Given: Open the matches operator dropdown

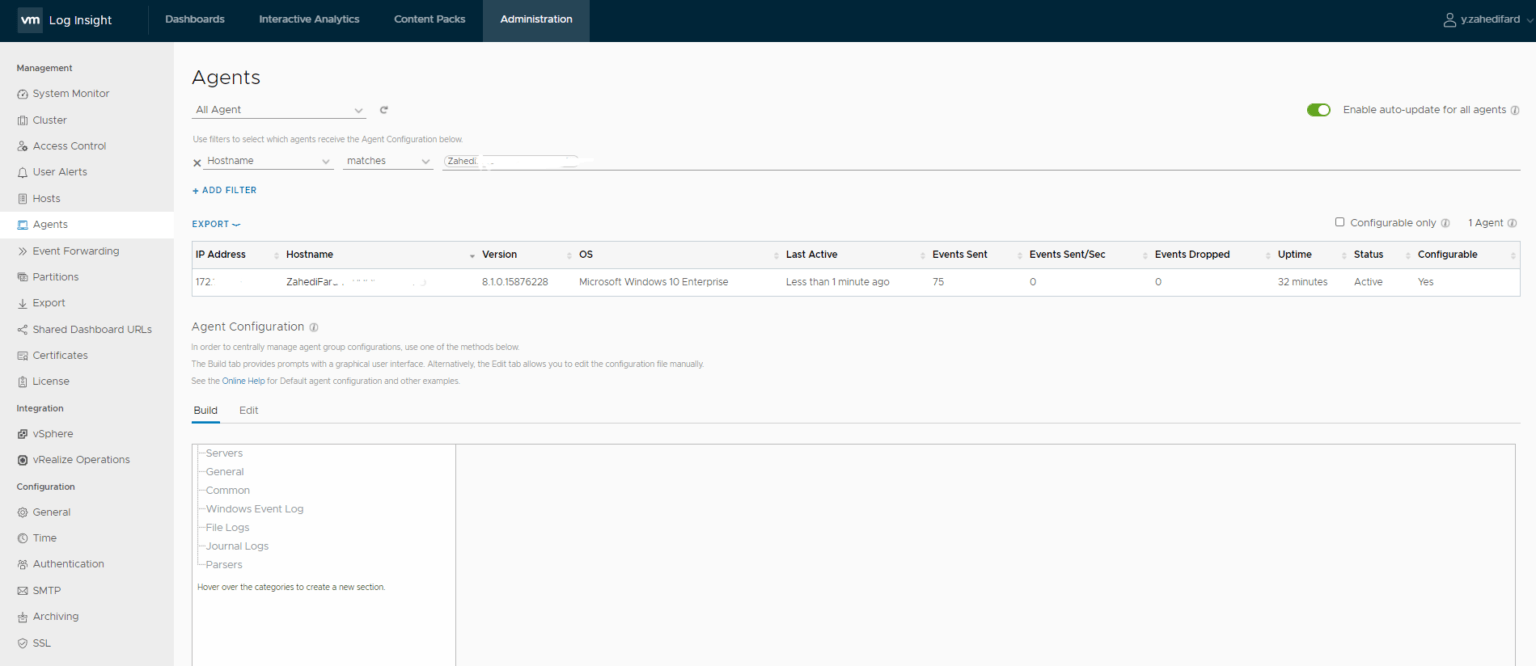Looking at the screenshot, I should 388,160.
